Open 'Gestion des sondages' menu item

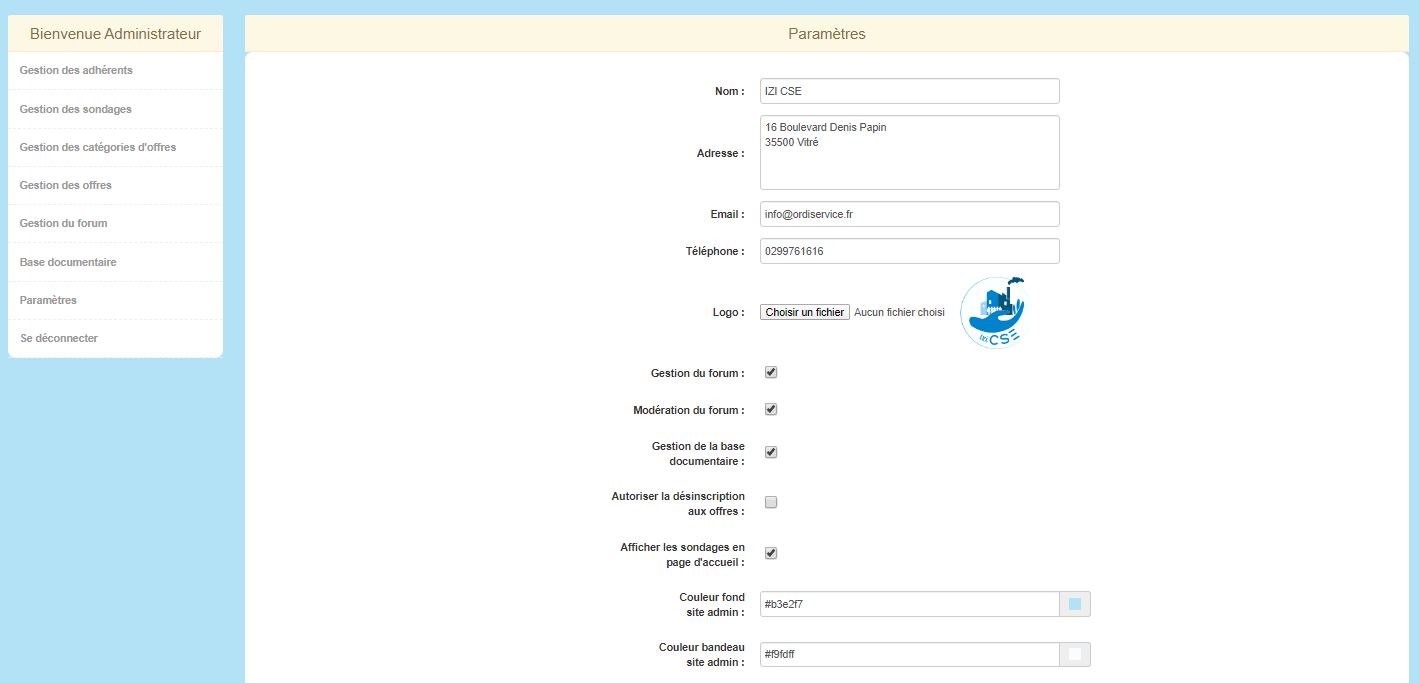coord(75,109)
